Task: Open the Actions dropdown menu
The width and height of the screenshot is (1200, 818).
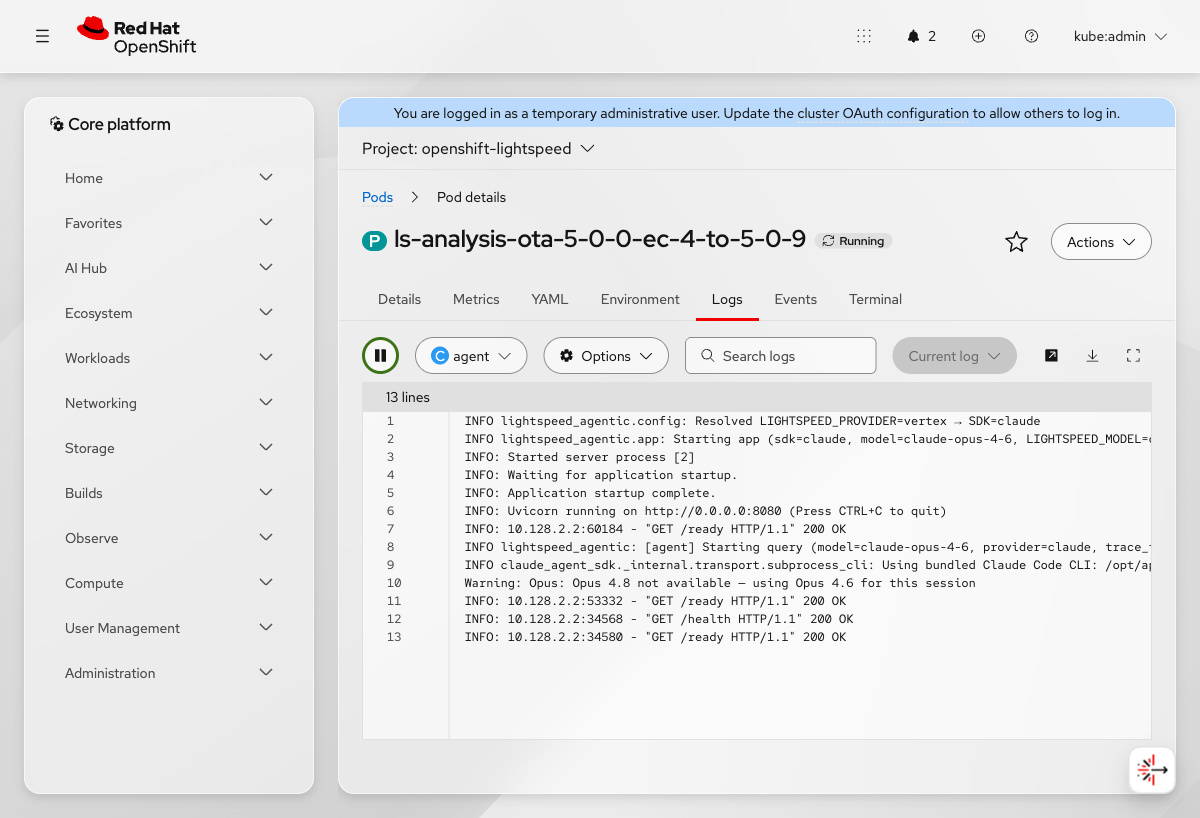Action: [x=1101, y=242]
